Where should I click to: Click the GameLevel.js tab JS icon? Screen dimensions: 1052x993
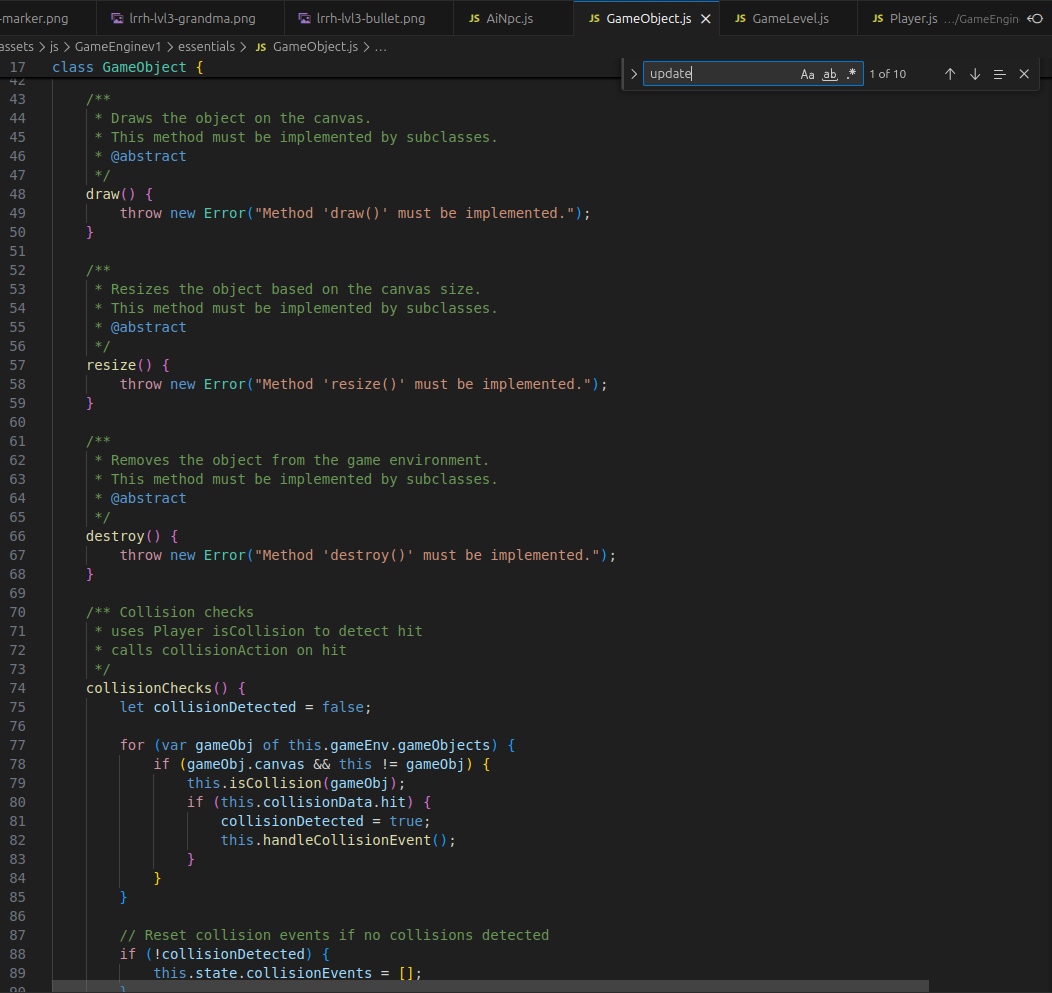point(741,19)
